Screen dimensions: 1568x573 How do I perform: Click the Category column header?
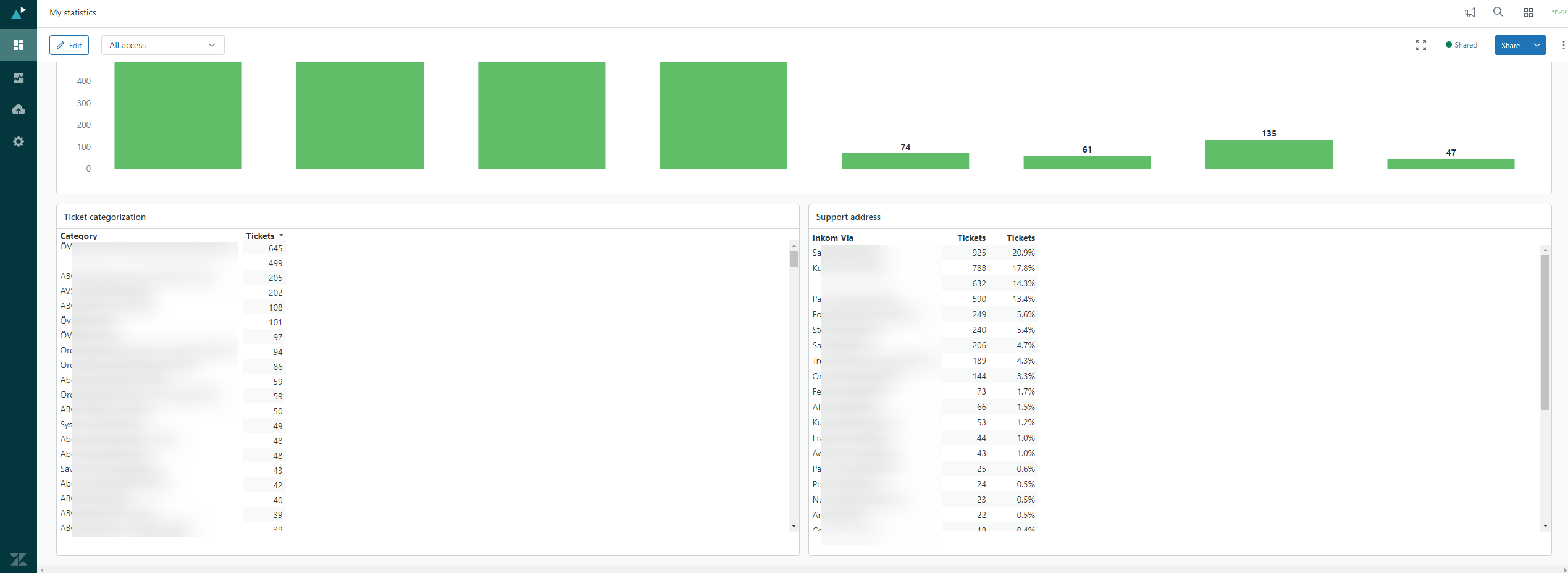click(78, 236)
